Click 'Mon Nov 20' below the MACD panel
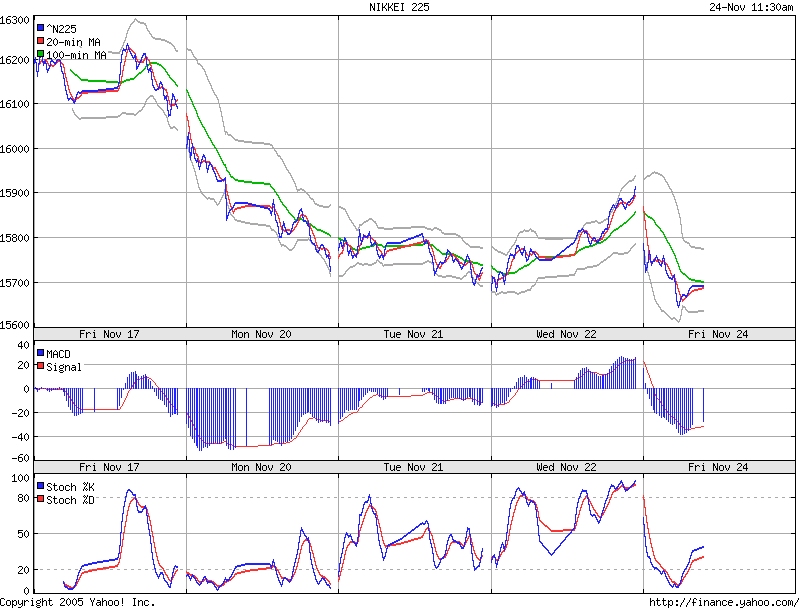This screenshot has height=608, width=800. [261, 467]
